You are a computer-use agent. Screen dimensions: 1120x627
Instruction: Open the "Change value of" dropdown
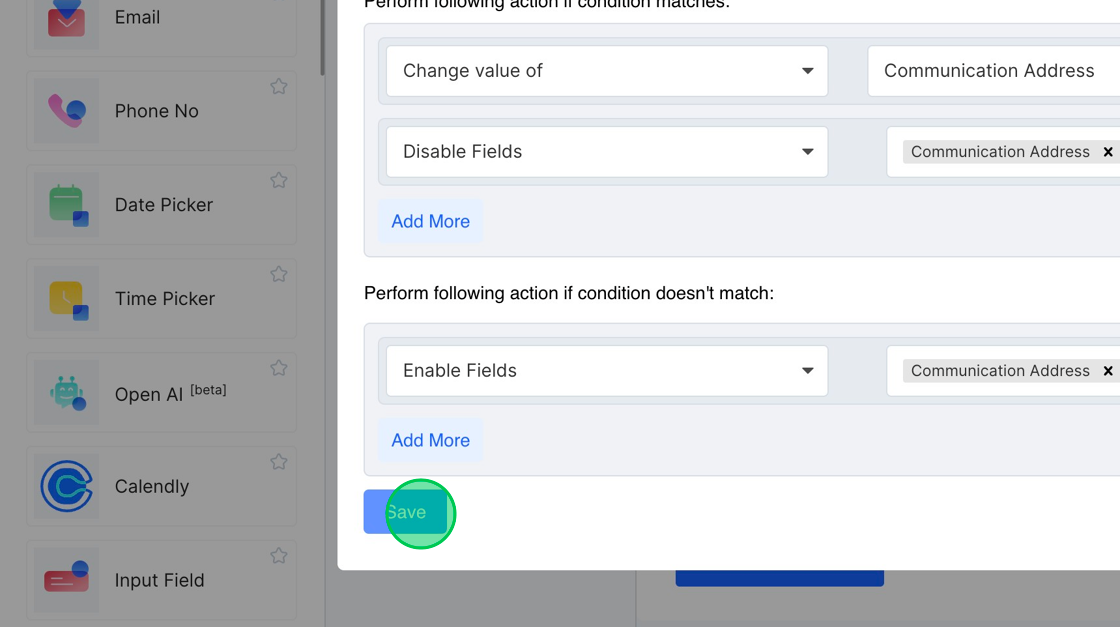pos(607,71)
